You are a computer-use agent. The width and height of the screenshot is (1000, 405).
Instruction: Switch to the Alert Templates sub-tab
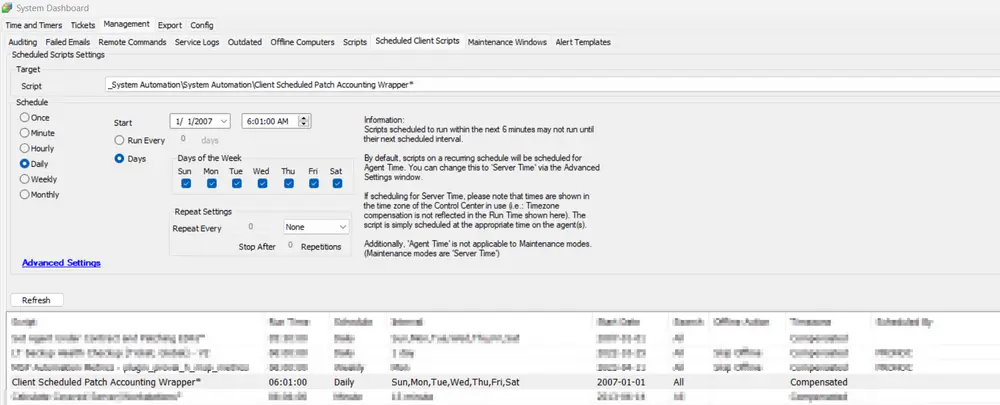click(583, 42)
